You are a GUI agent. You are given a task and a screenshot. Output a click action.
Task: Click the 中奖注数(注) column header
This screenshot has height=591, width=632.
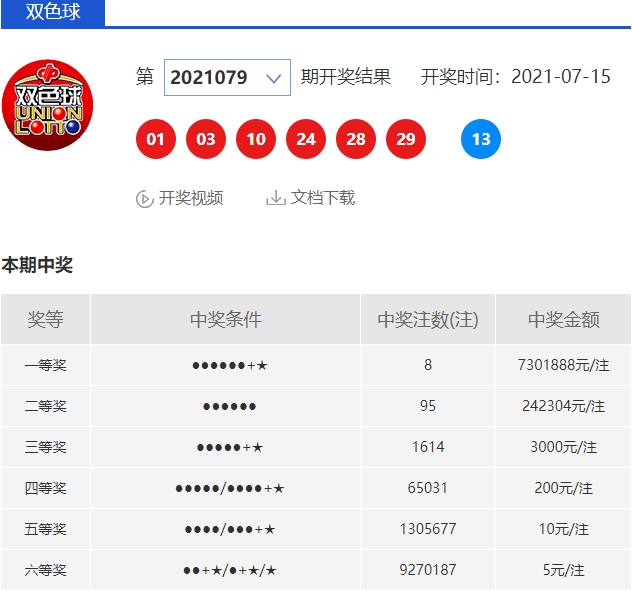coord(428,320)
